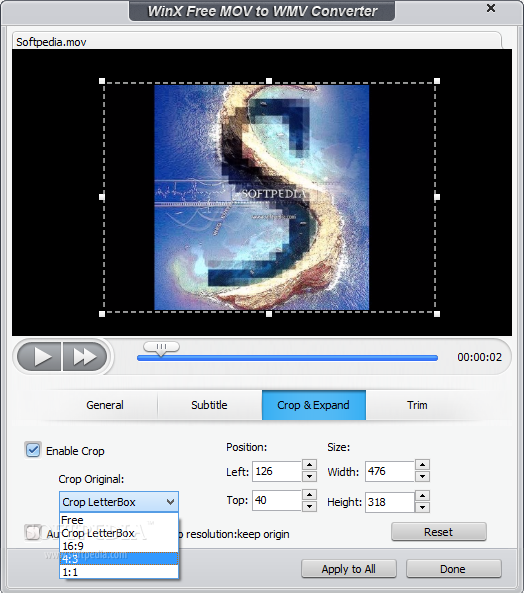
Task: Click the bottom-center crop handle
Action: [x=269, y=314]
